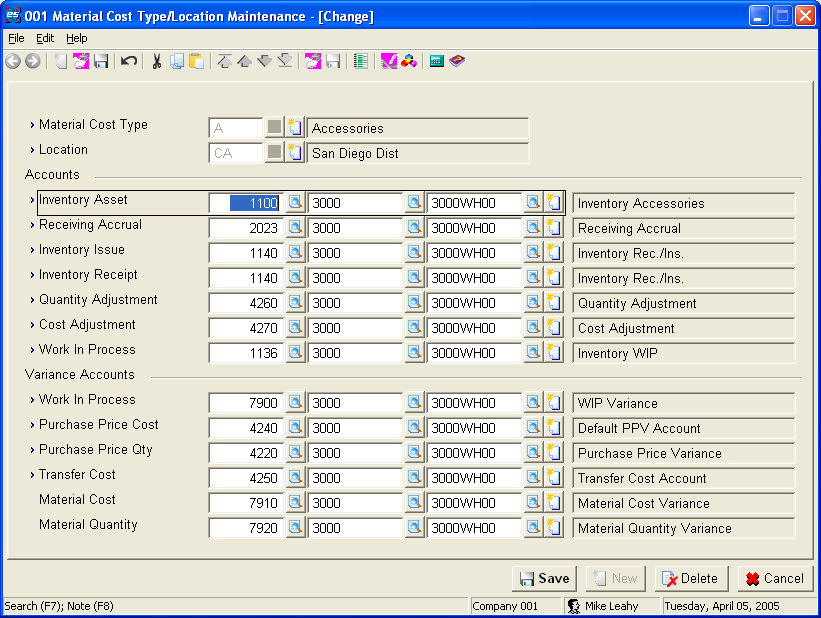Click the Delete button
The height and width of the screenshot is (618, 821).
click(691, 578)
